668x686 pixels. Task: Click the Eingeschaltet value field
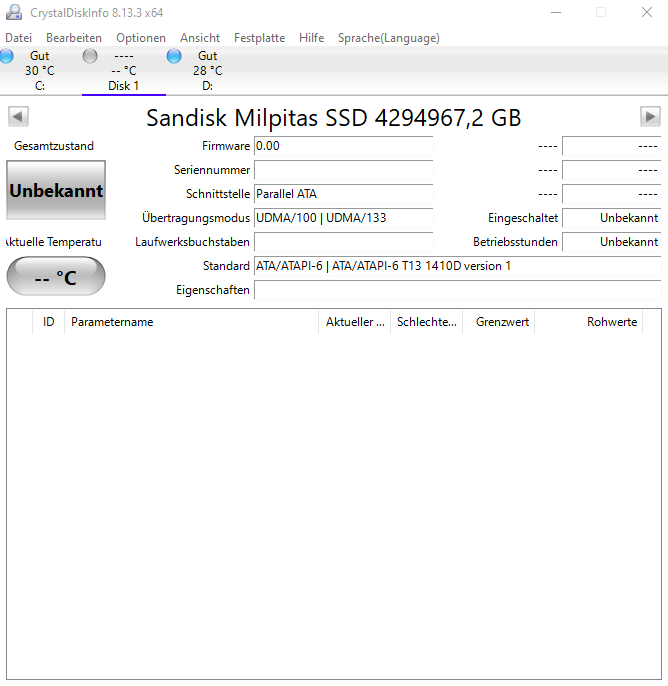click(612, 218)
